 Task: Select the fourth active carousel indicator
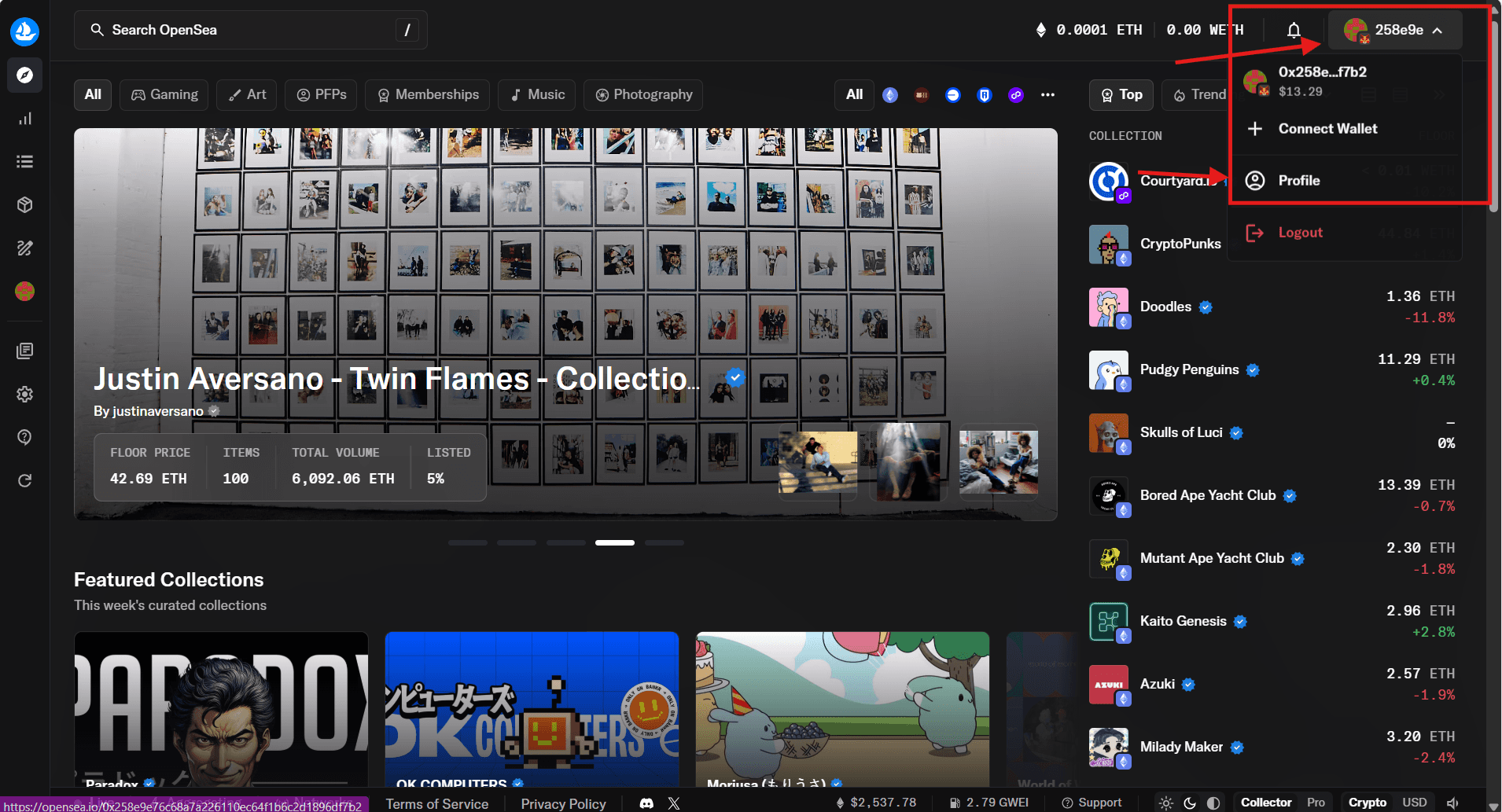(x=615, y=542)
